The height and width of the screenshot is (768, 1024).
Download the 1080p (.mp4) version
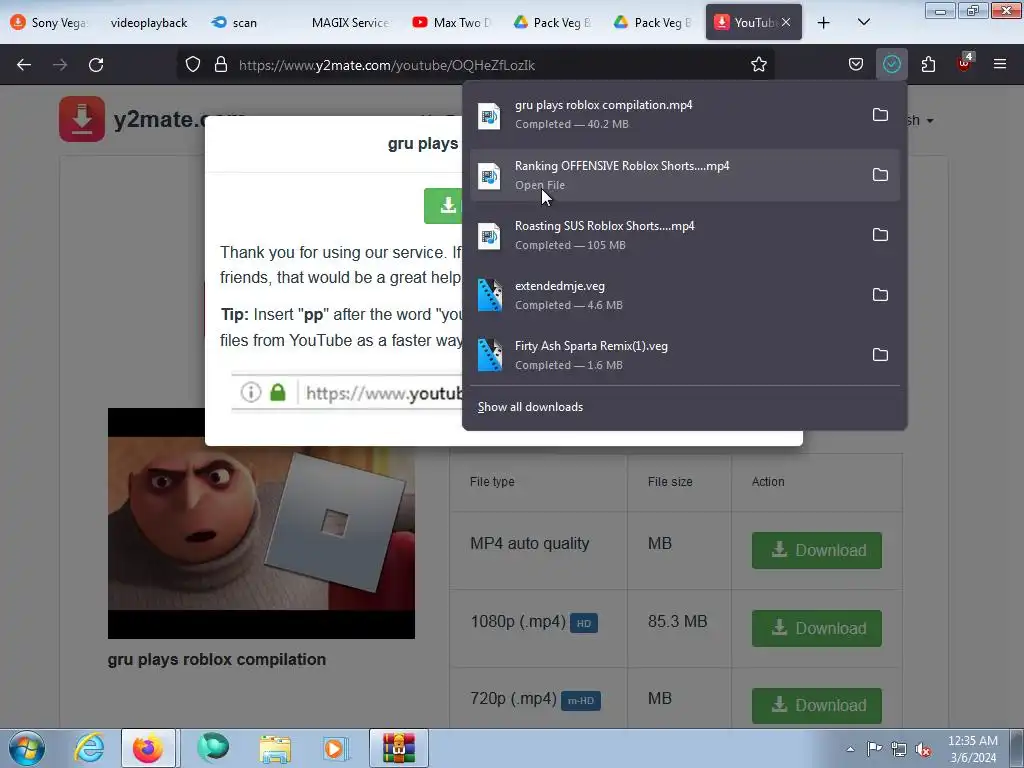[816, 628]
